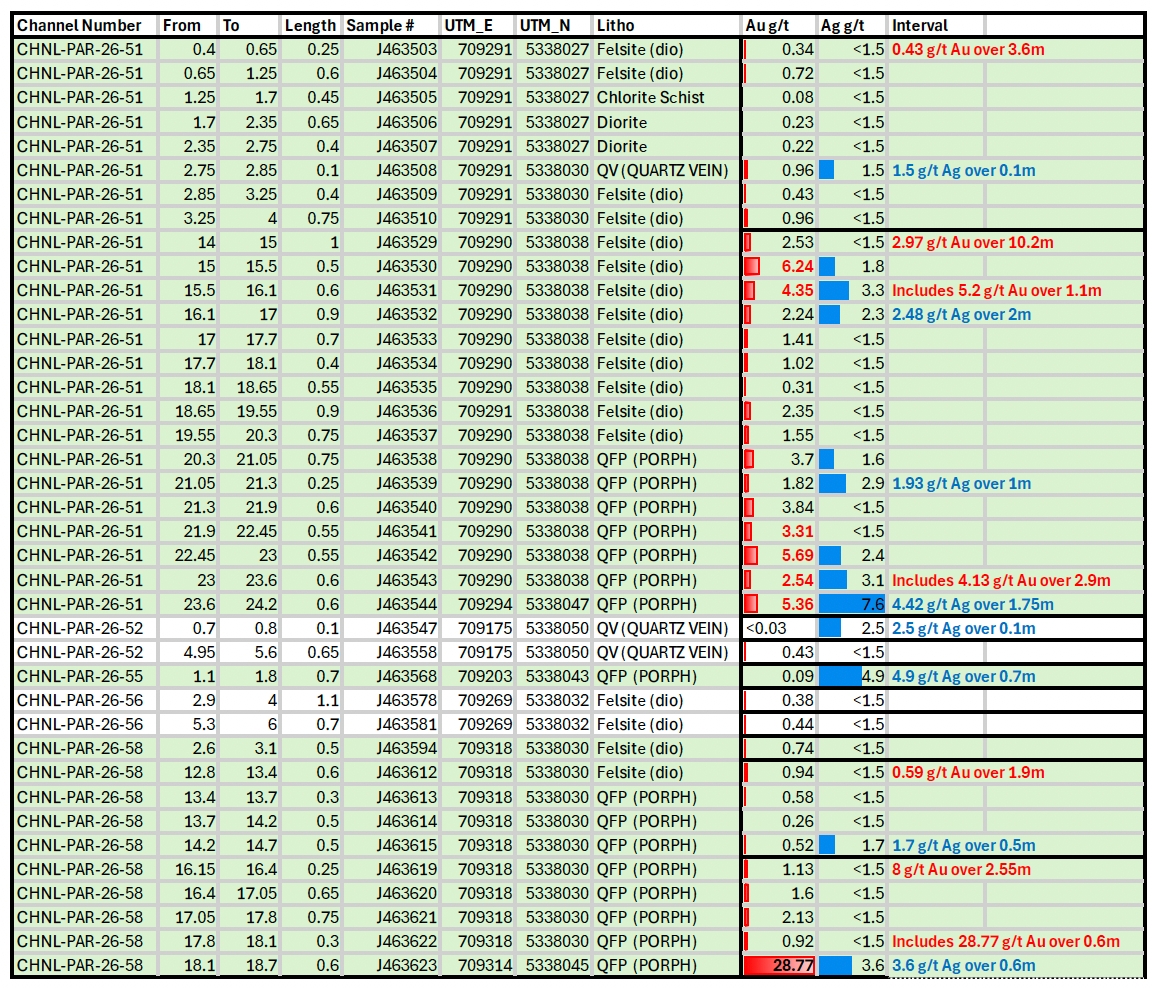This screenshot has height=988, width=1152.
Task: Select the Ag value 7.6
Action: pos(873,605)
